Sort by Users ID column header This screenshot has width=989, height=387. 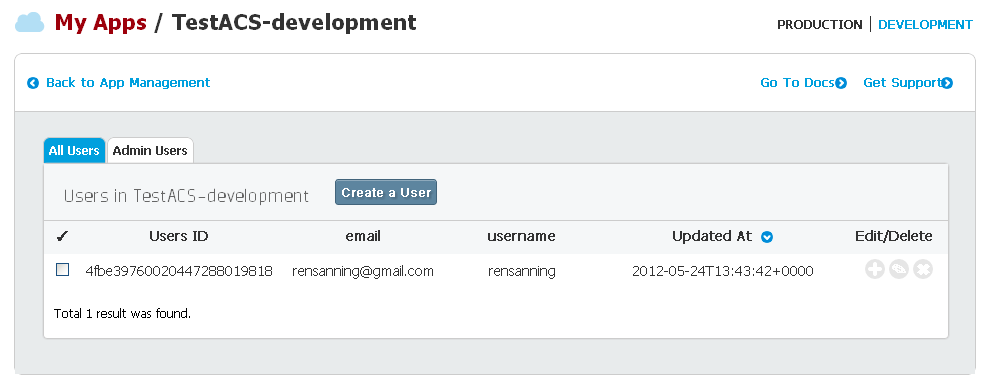pyautogui.click(x=178, y=236)
